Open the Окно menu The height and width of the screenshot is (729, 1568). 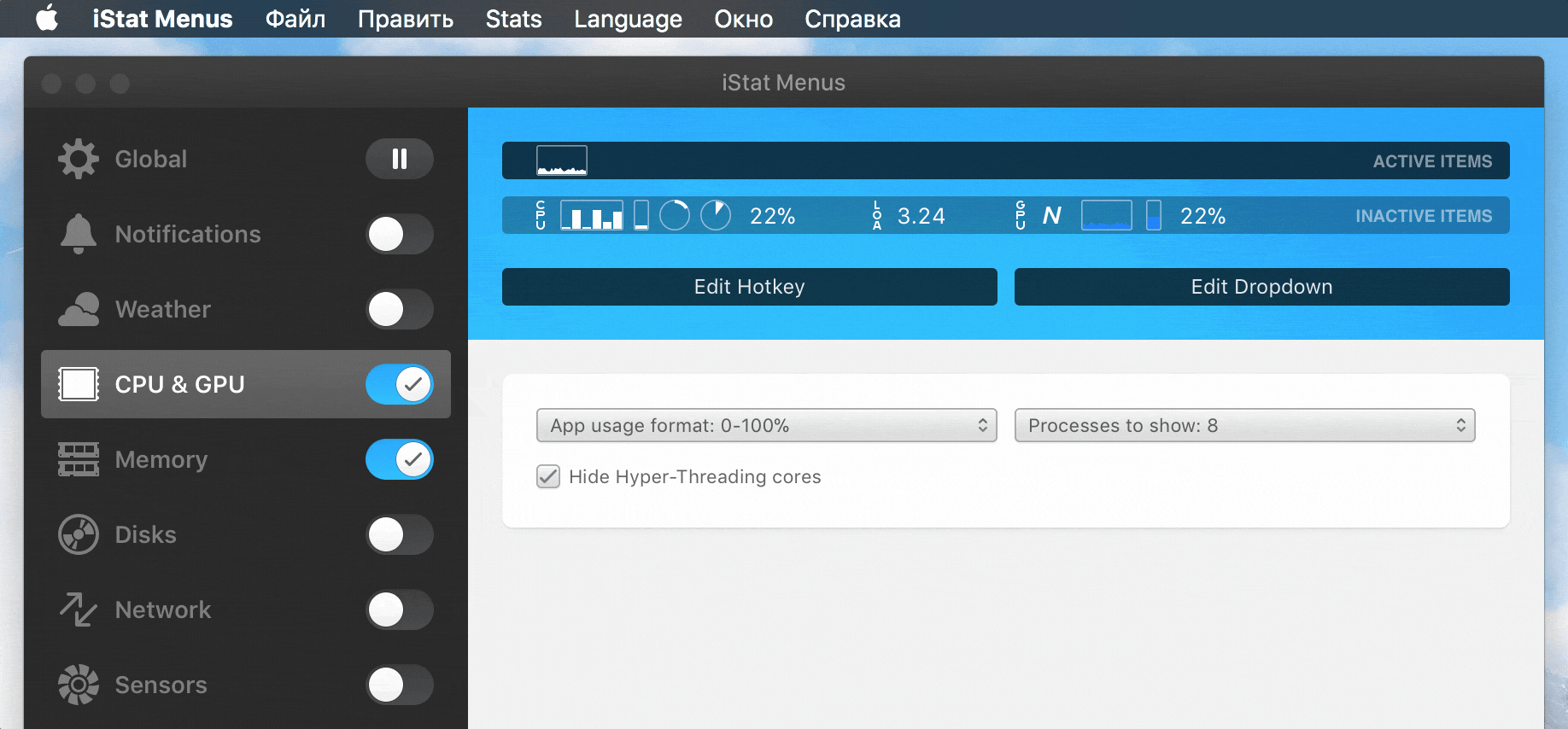[743, 19]
